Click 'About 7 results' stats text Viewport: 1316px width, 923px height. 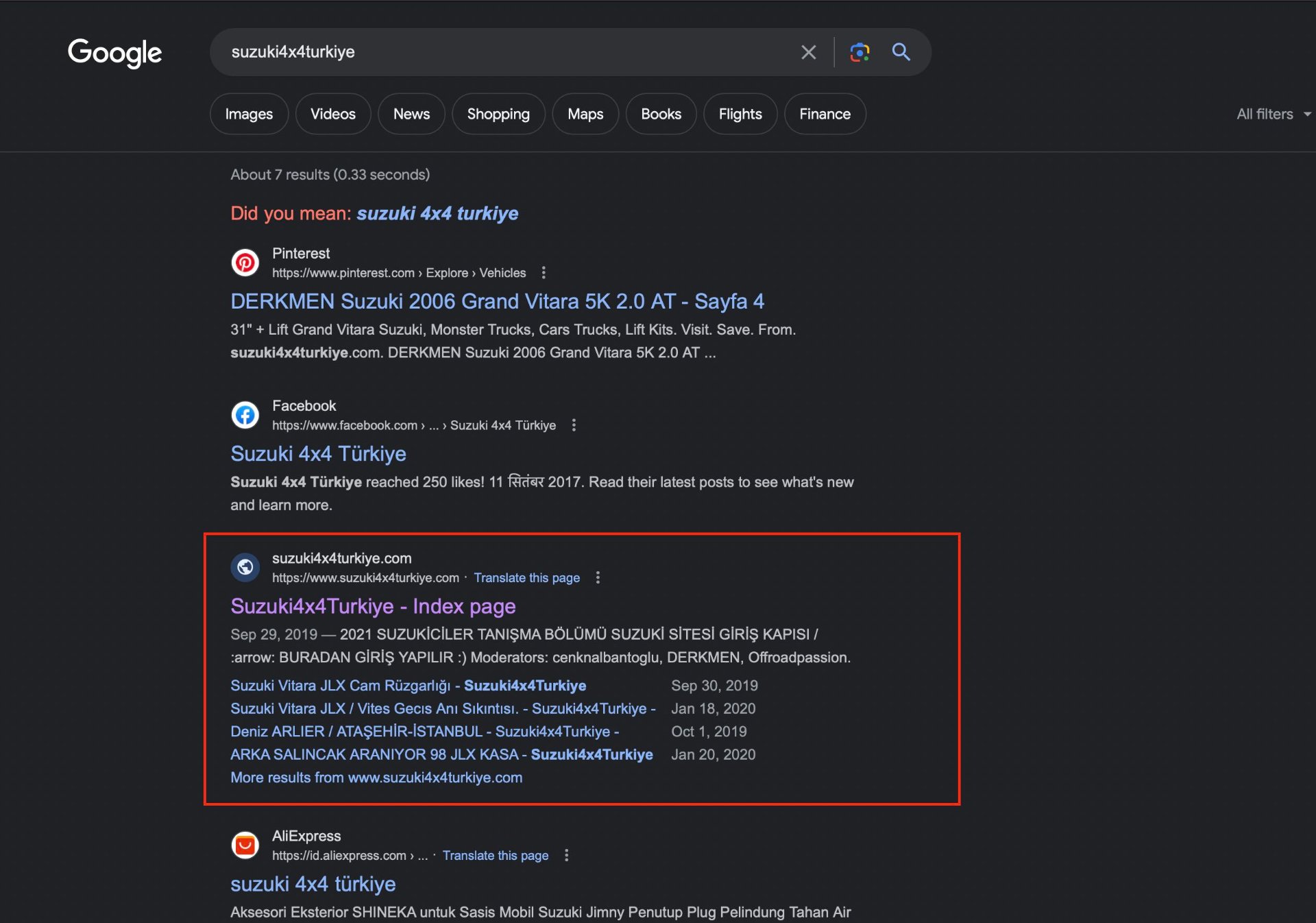[x=330, y=175]
